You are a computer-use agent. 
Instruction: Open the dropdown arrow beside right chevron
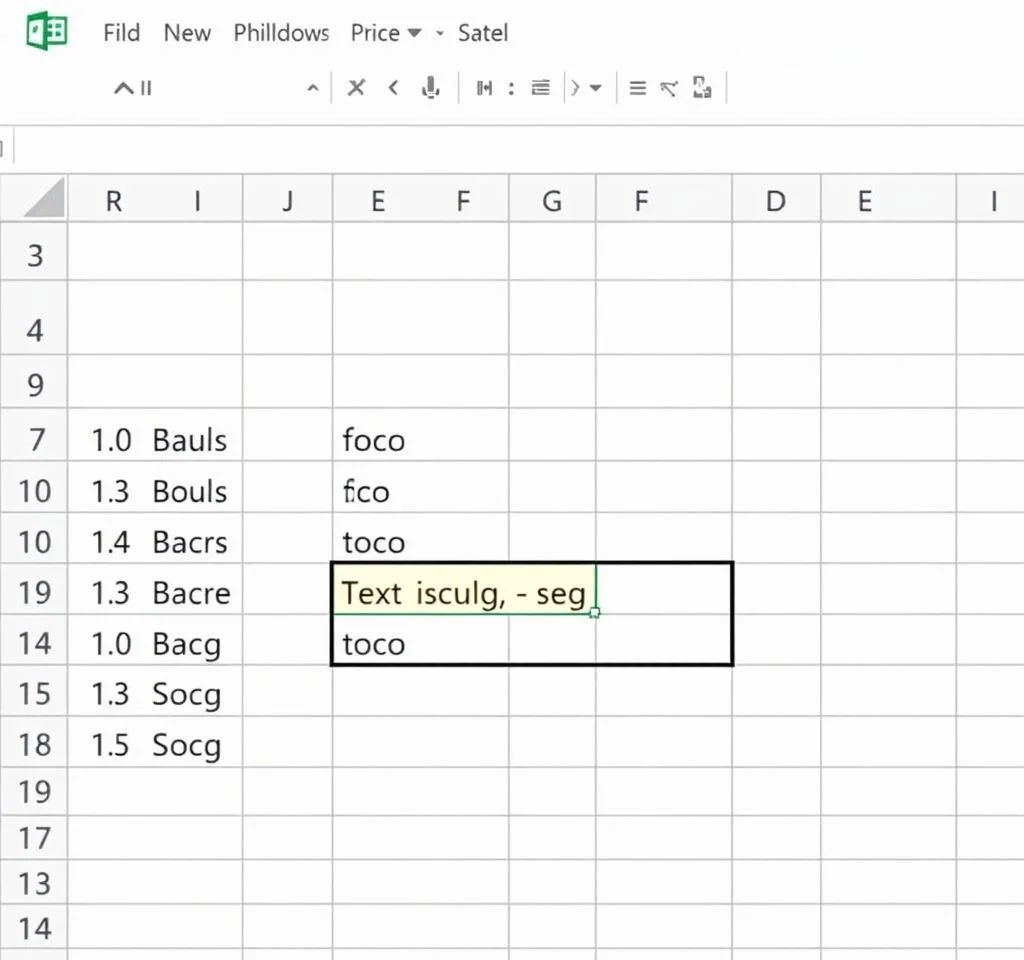[596, 88]
